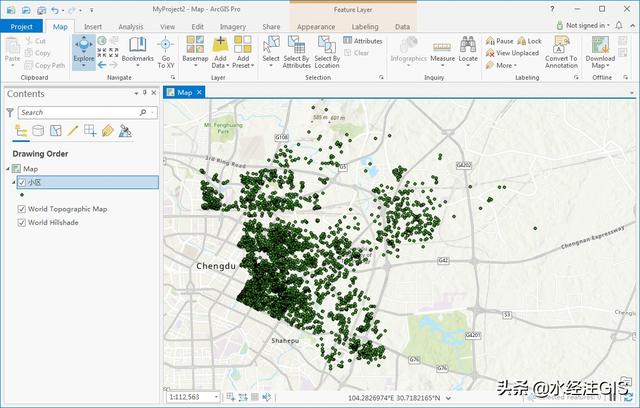Open the Contents pane options menu
The width and height of the screenshot is (640, 408).
[136, 93]
